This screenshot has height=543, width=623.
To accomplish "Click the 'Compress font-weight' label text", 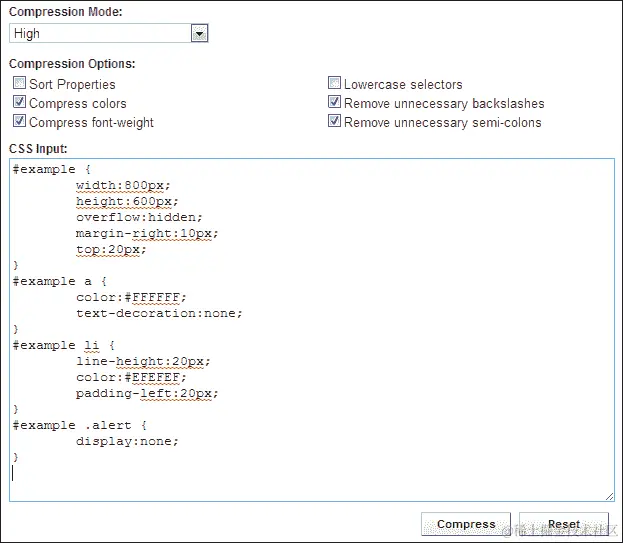I will 91,122.
